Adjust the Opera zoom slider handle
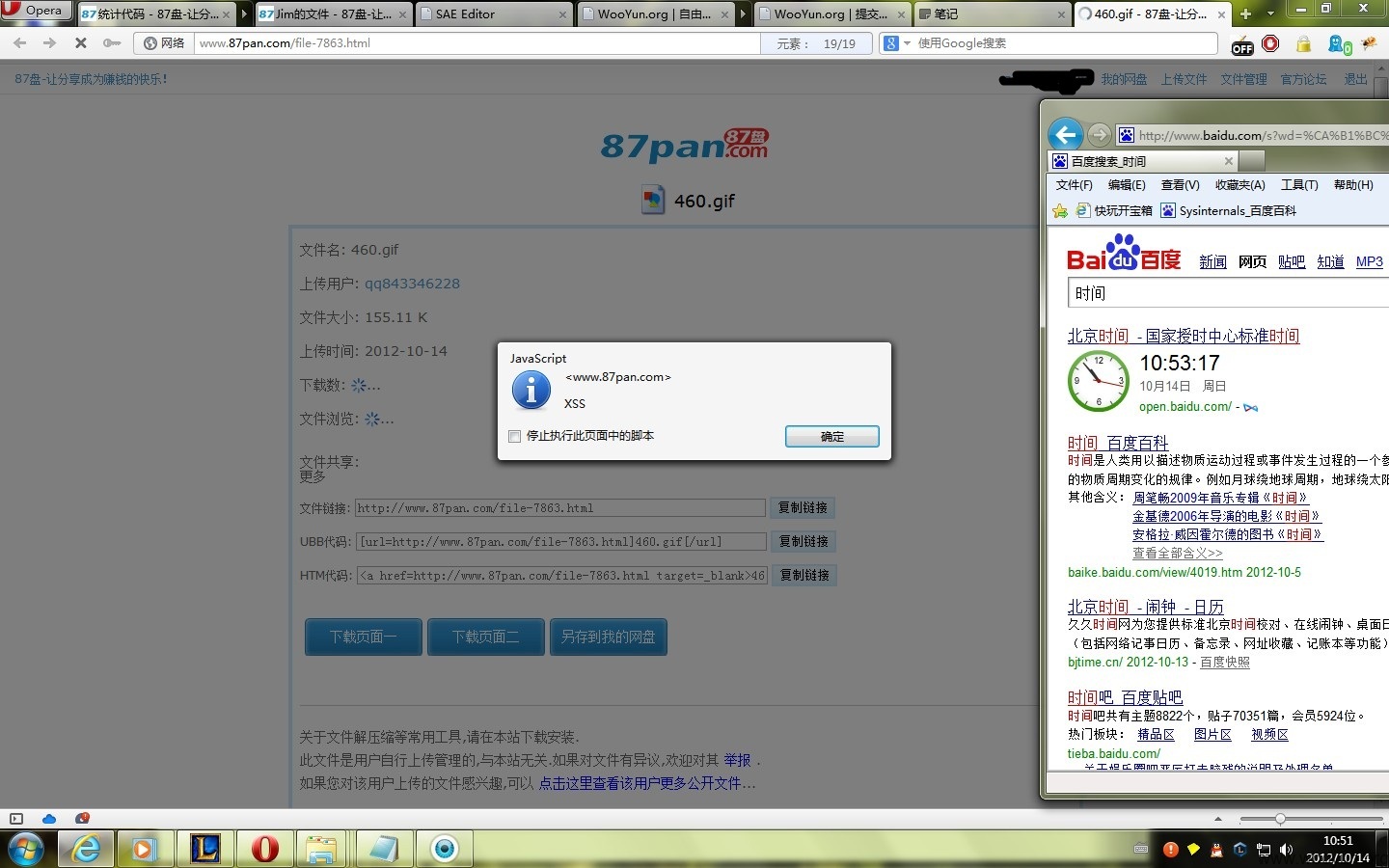This screenshot has height=868, width=1389. click(1280, 819)
